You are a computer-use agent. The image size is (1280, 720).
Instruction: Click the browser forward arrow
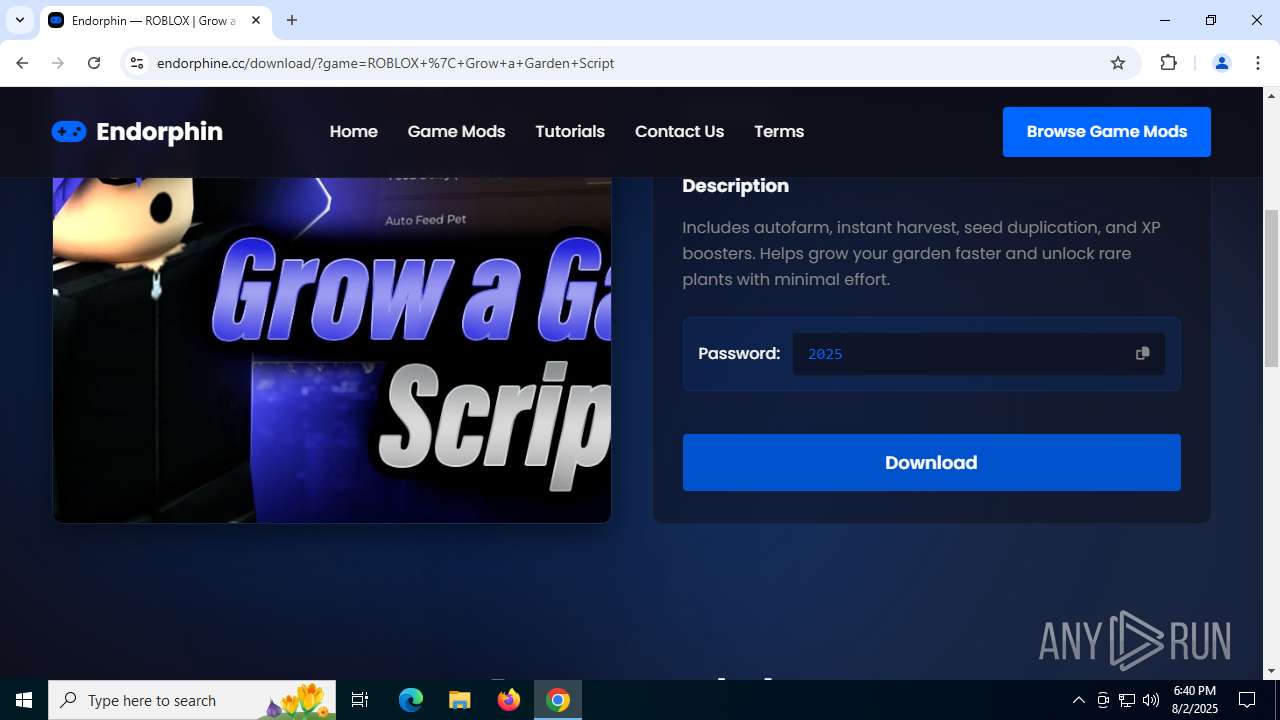(58, 63)
